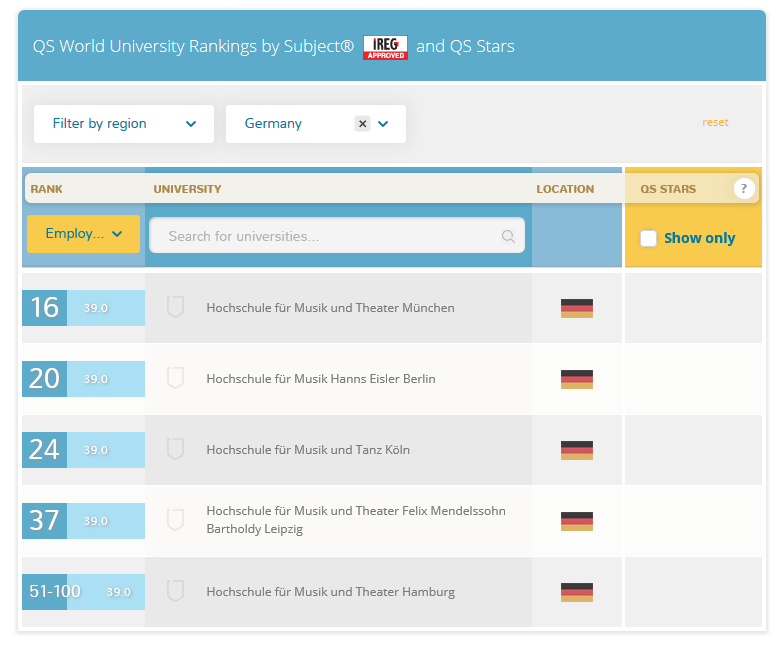The height and width of the screenshot is (647, 781).
Task: Clear the Germany filter with the x icon
Action: tap(363, 124)
